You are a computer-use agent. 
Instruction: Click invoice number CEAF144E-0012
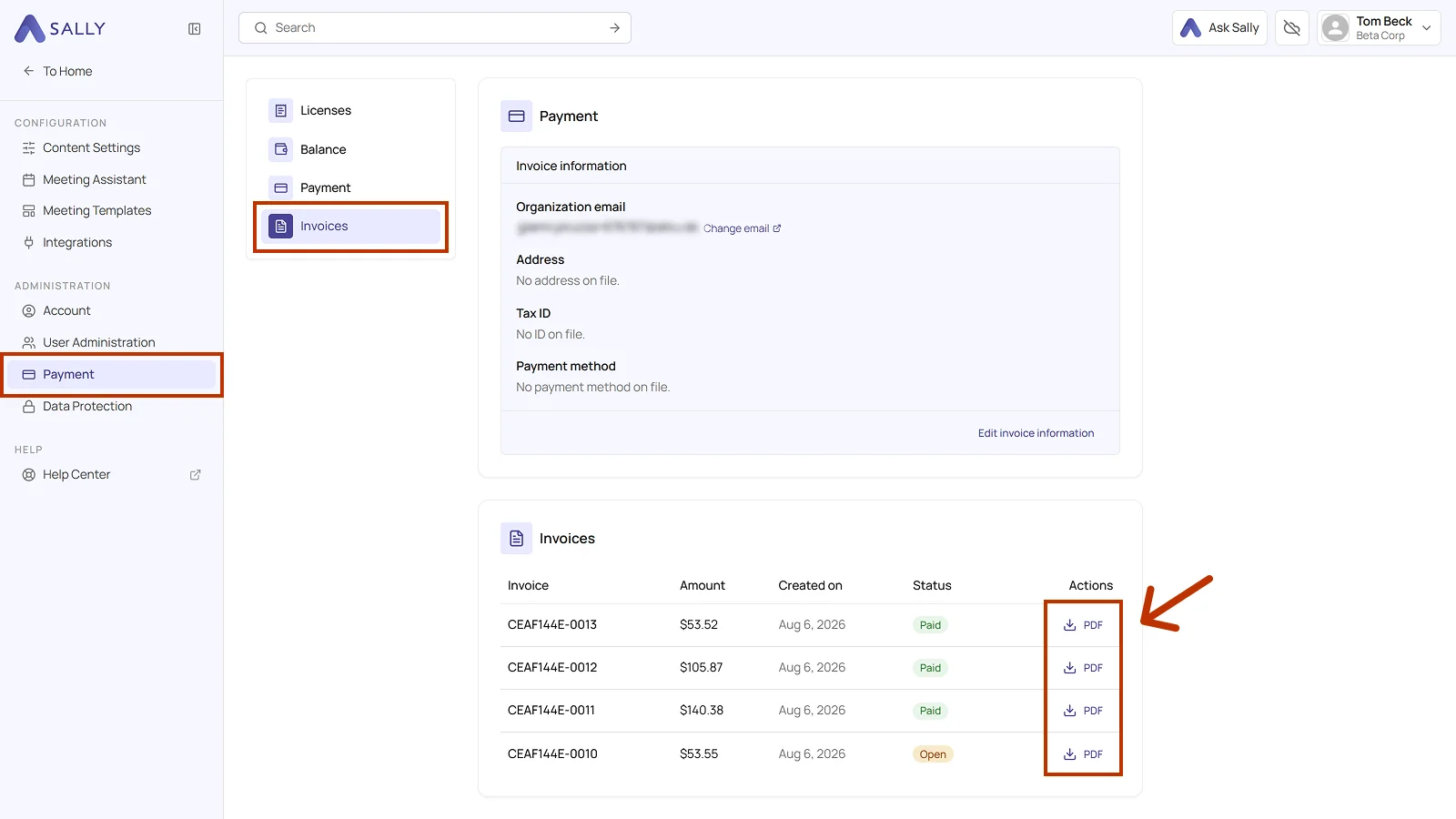pyautogui.click(x=552, y=667)
